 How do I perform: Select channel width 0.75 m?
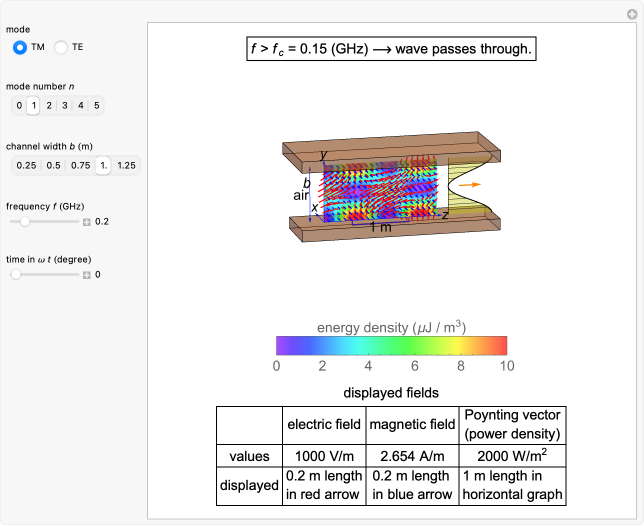80,165
